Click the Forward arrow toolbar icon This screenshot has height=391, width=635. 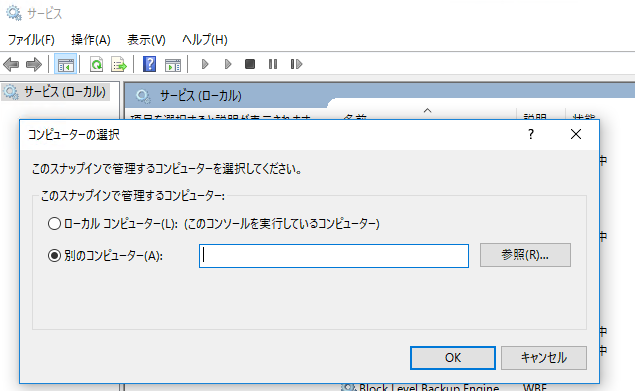[x=34, y=64]
